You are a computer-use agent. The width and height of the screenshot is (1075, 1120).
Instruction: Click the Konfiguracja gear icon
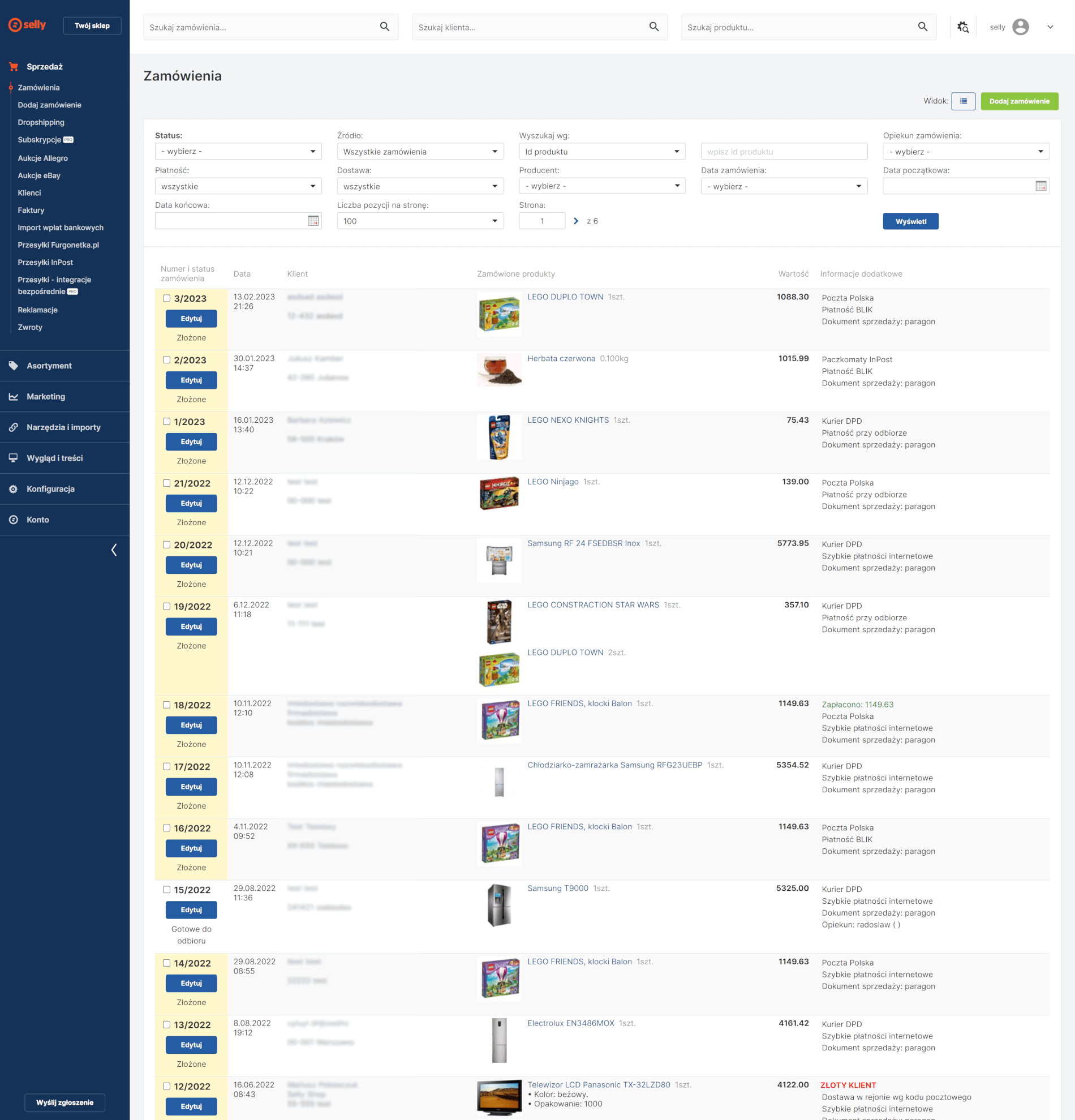[x=14, y=489]
